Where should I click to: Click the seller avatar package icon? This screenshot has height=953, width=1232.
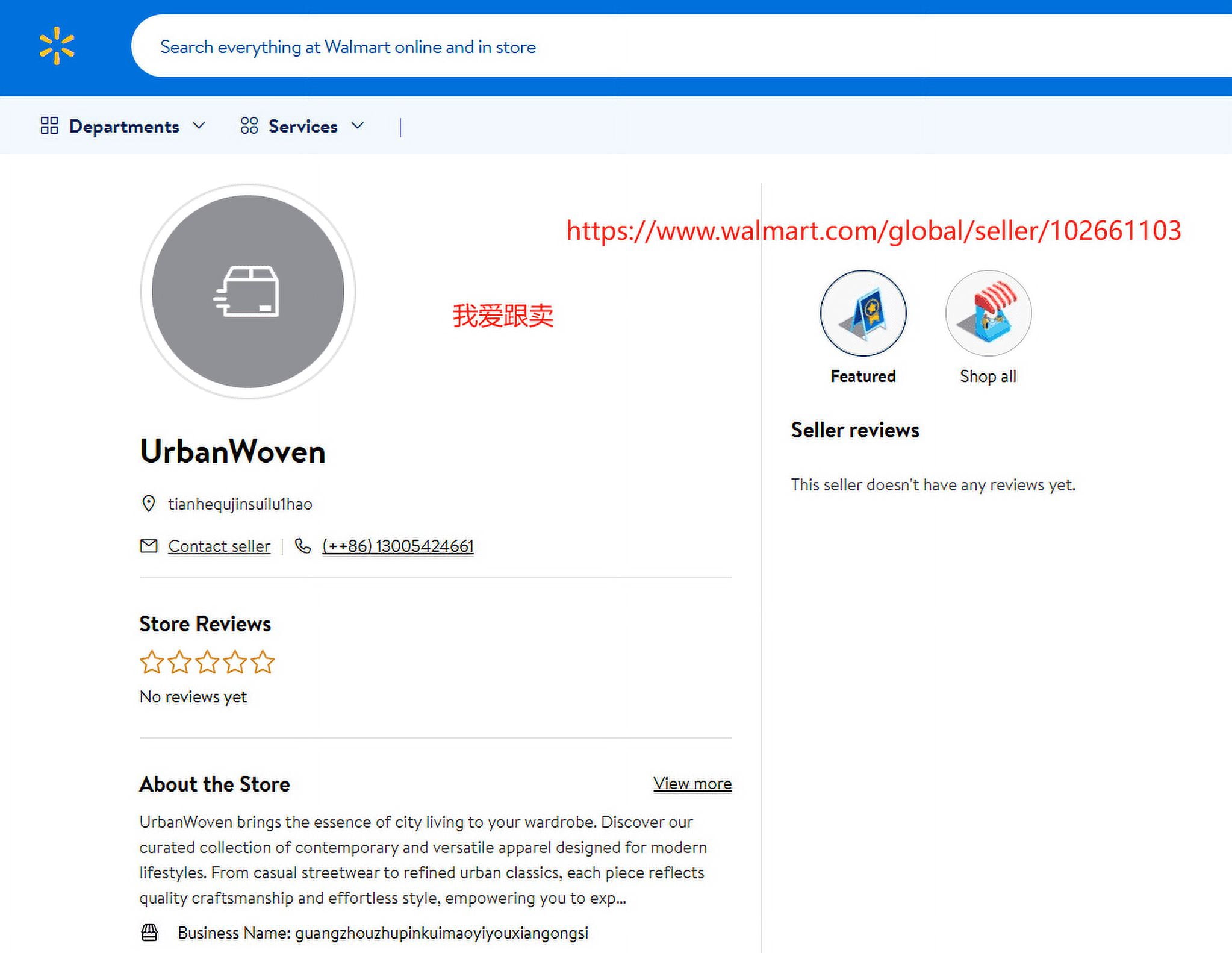pyautogui.click(x=247, y=292)
